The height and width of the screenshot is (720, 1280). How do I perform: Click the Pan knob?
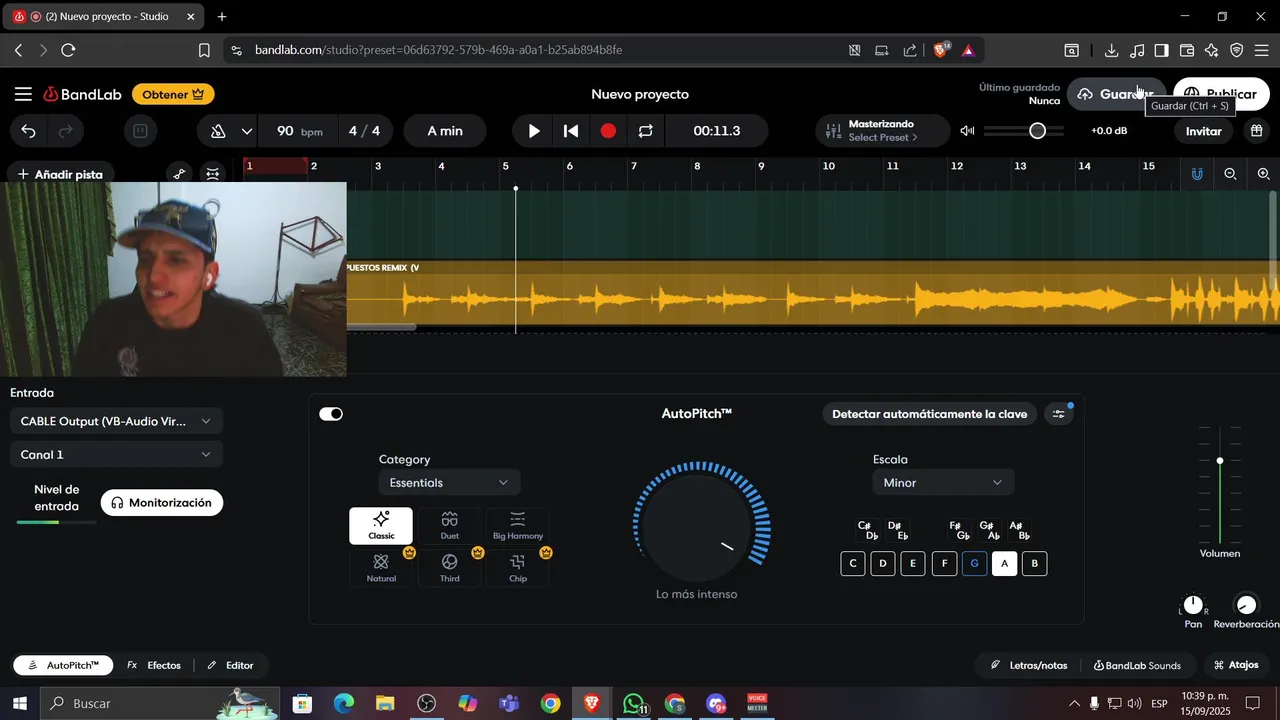pos(1193,605)
